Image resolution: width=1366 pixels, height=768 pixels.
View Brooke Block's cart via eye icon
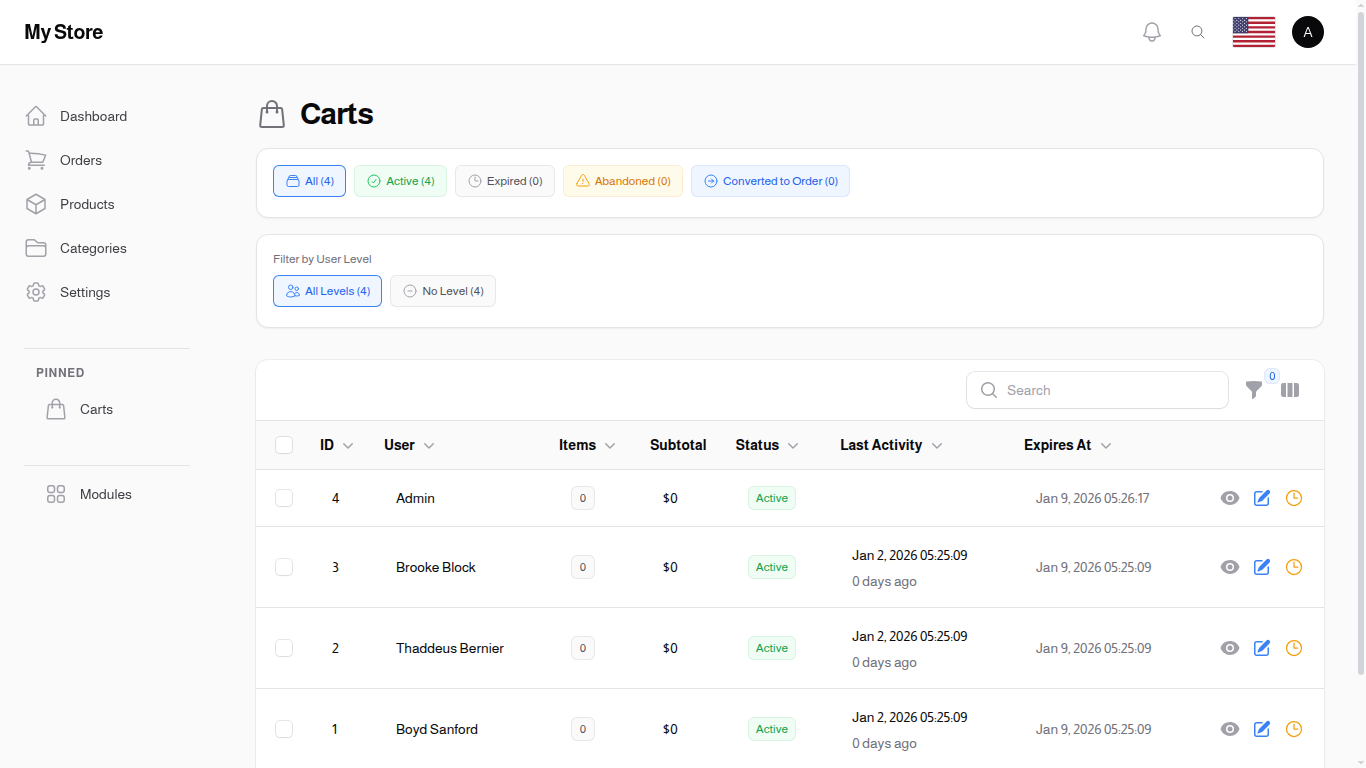(1230, 567)
